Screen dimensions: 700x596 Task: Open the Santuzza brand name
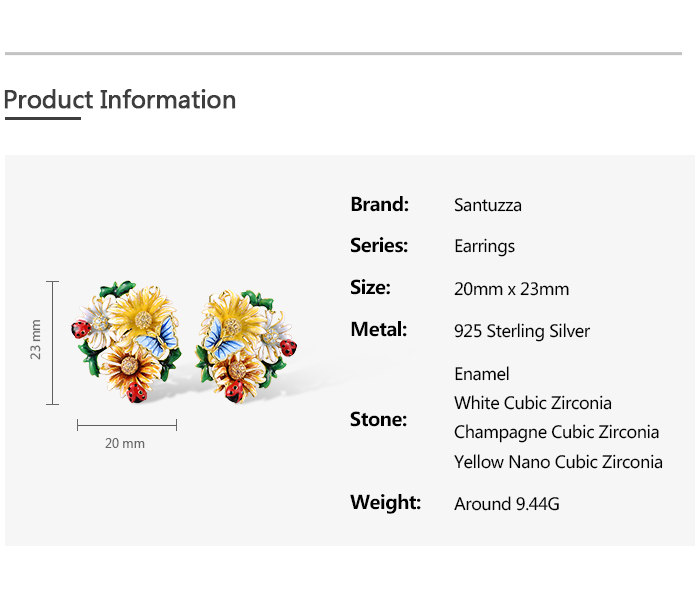pos(488,206)
